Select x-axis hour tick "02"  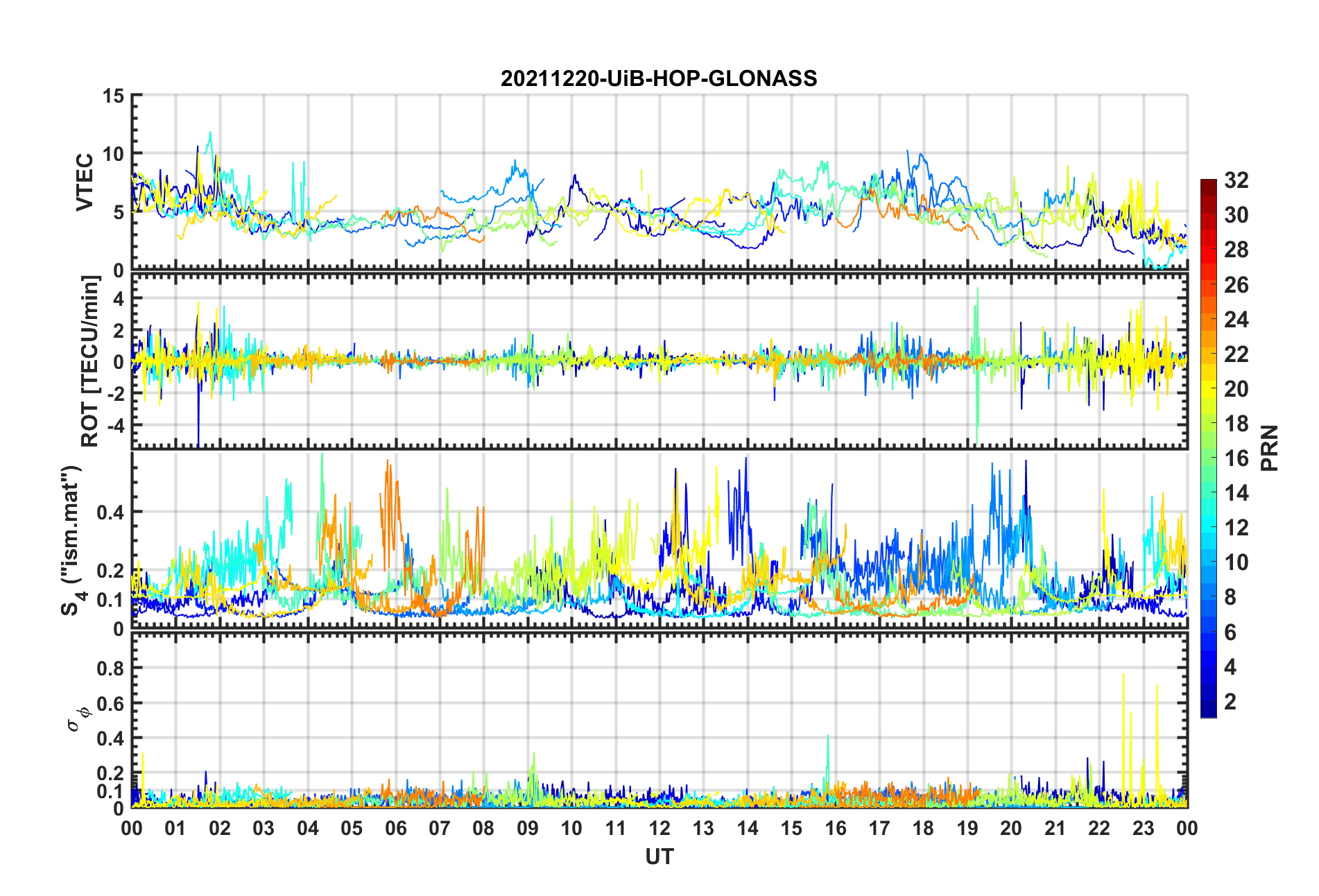click(x=220, y=828)
